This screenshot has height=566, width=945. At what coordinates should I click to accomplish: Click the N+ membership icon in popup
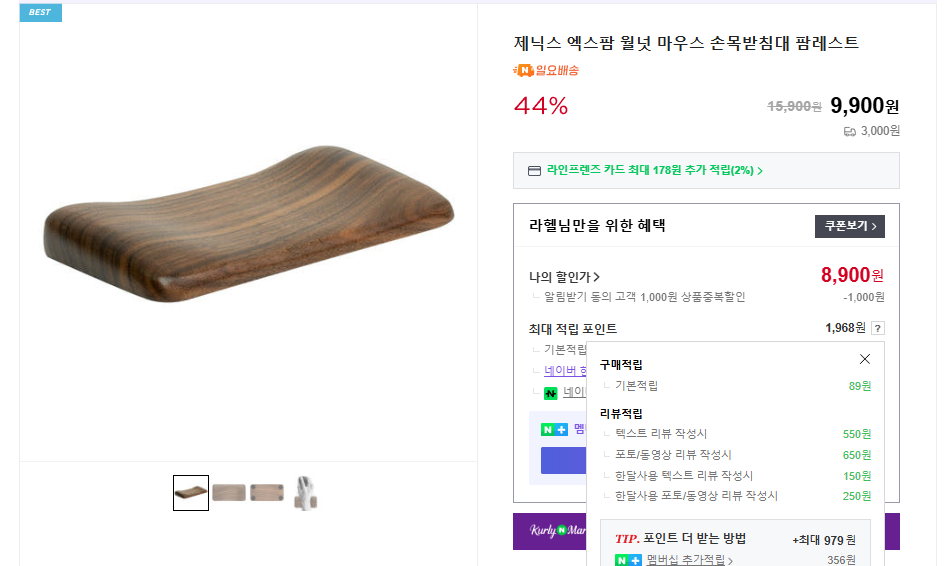627,560
